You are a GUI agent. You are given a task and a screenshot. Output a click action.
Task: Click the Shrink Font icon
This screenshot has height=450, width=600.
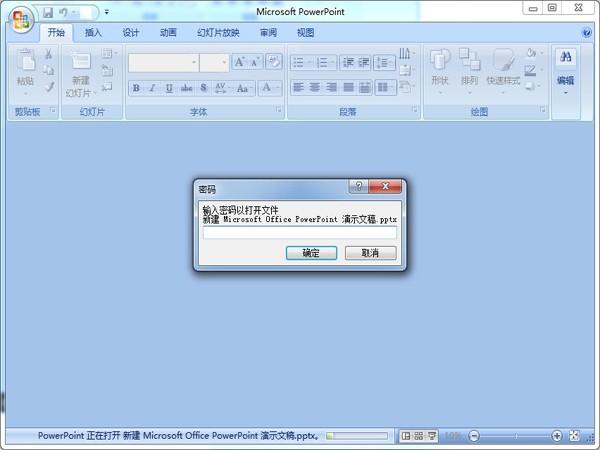255,62
